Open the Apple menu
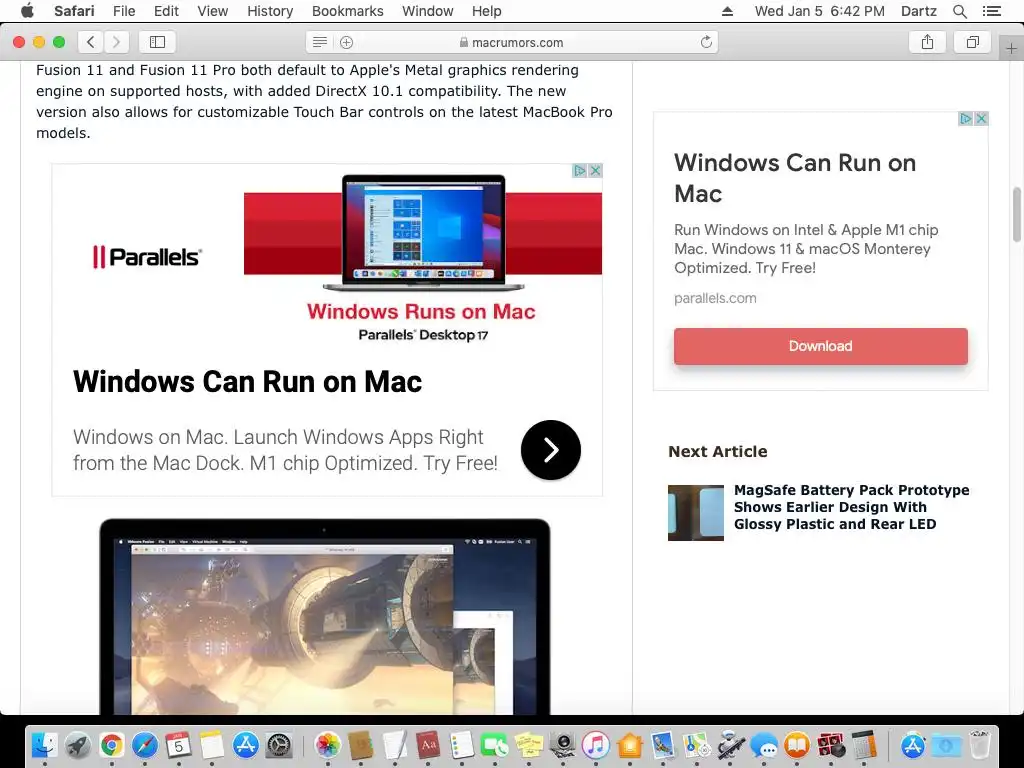This screenshot has height=768, width=1024. [27, 11]
